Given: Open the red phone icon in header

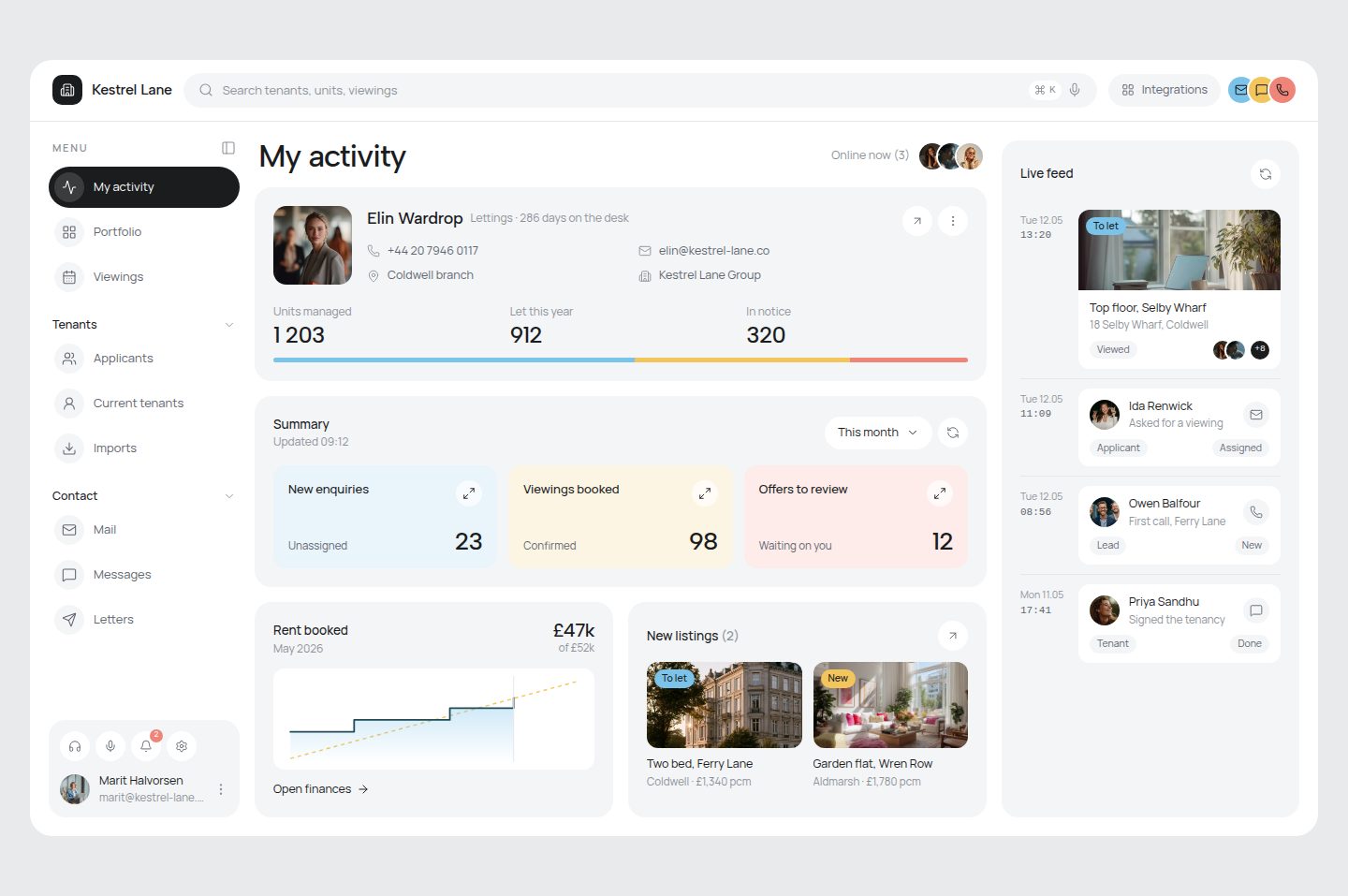Looking at the screenshot, I should pos(1282,90).
